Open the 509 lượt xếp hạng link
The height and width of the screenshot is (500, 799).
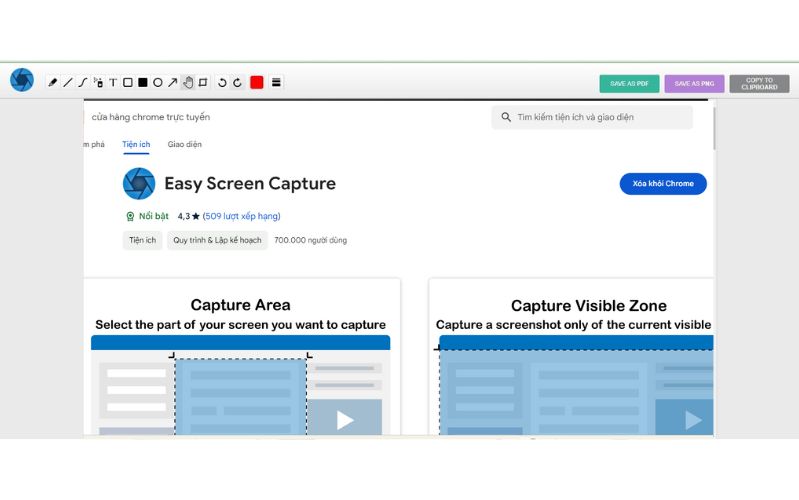click(242, 216)
